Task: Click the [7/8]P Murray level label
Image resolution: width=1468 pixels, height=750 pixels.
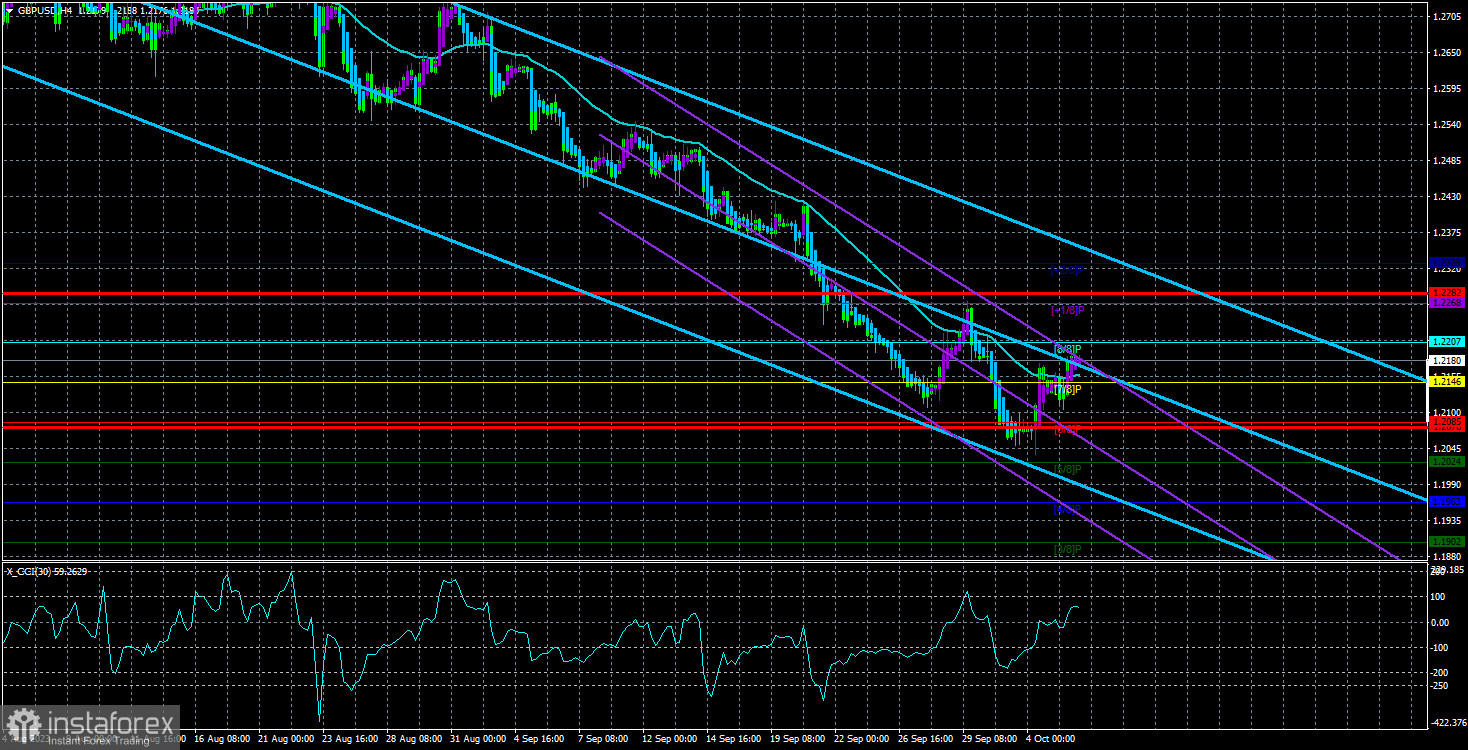Action: point(1068,389)
